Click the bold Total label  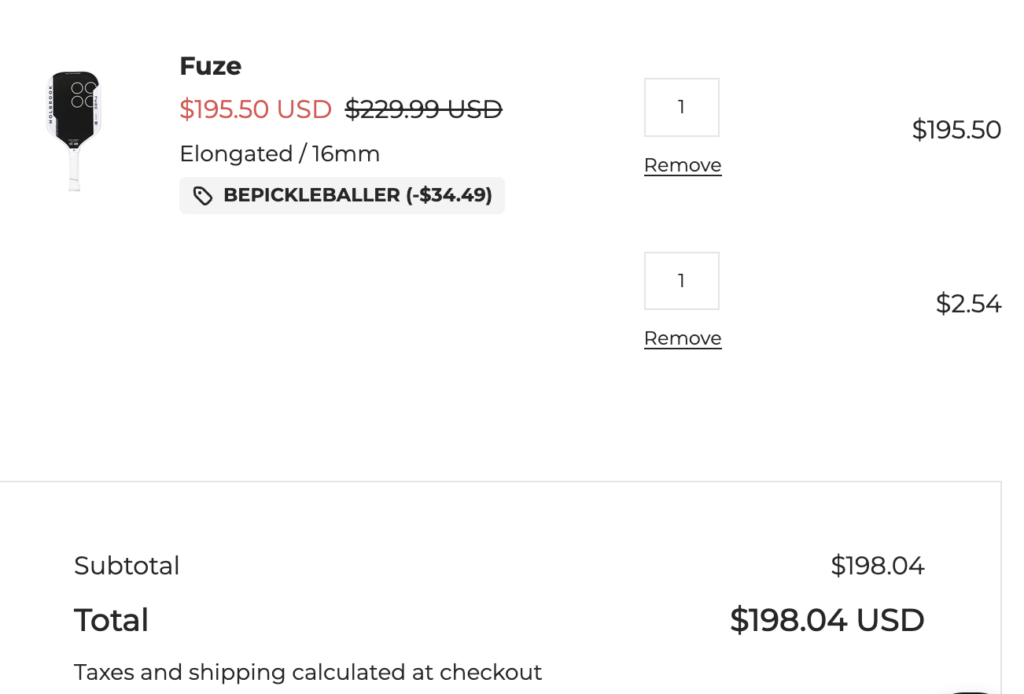pos(111,620)
